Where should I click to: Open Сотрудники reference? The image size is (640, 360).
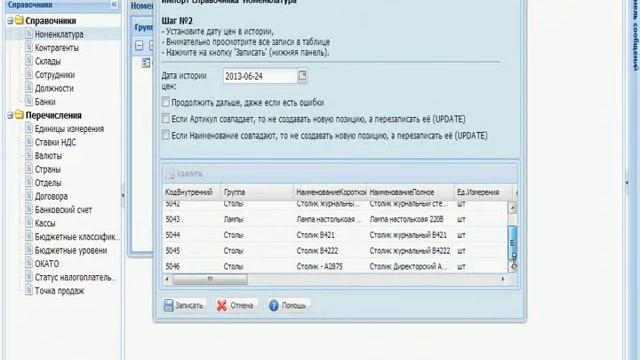(55, 75)
